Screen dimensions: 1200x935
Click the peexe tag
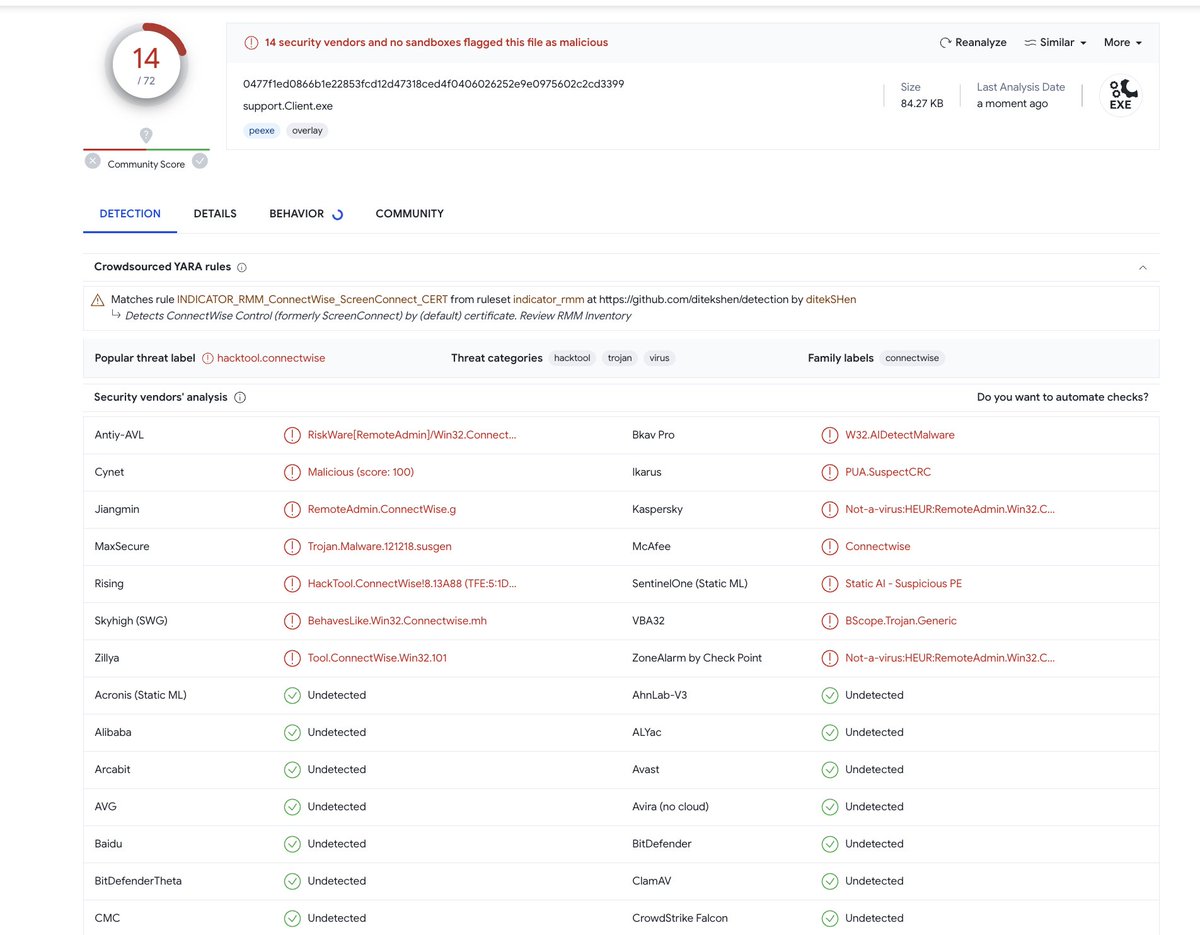click(x=262, y=130)
